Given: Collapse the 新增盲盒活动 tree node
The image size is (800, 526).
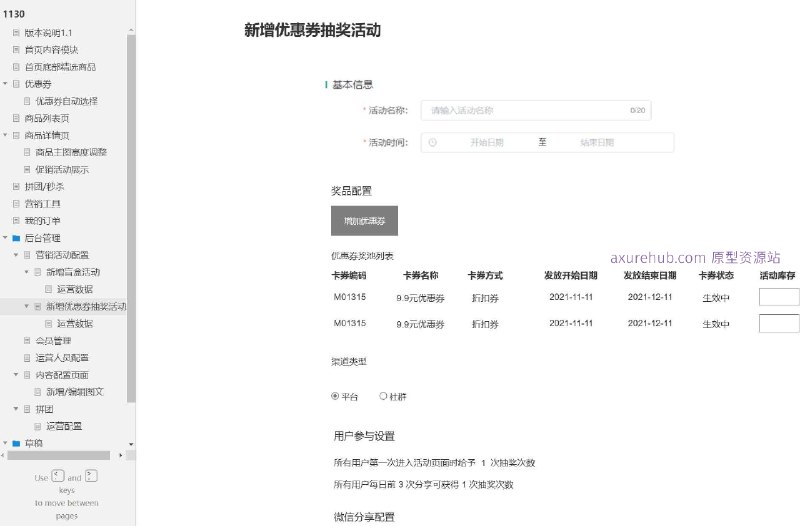Looking at the screenshot, I should point(27,272).
